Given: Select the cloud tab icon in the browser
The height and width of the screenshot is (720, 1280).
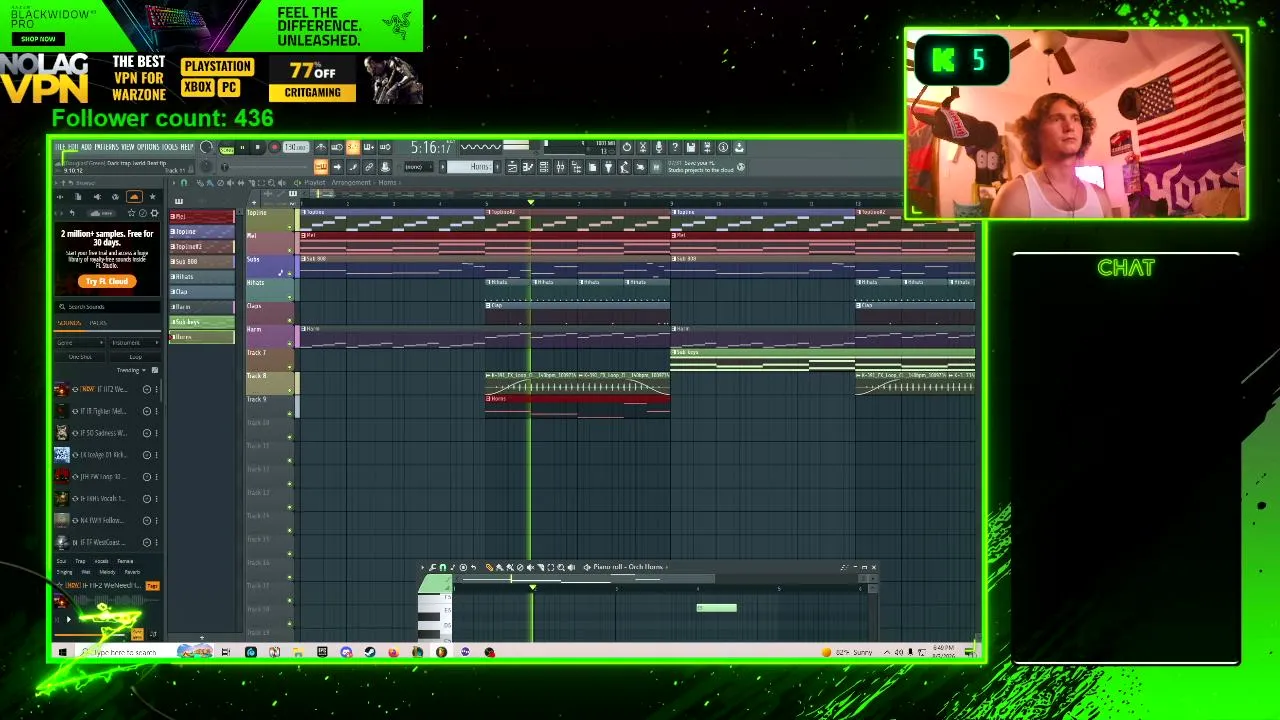Looking at the screenshot, I should click(134, 197).
